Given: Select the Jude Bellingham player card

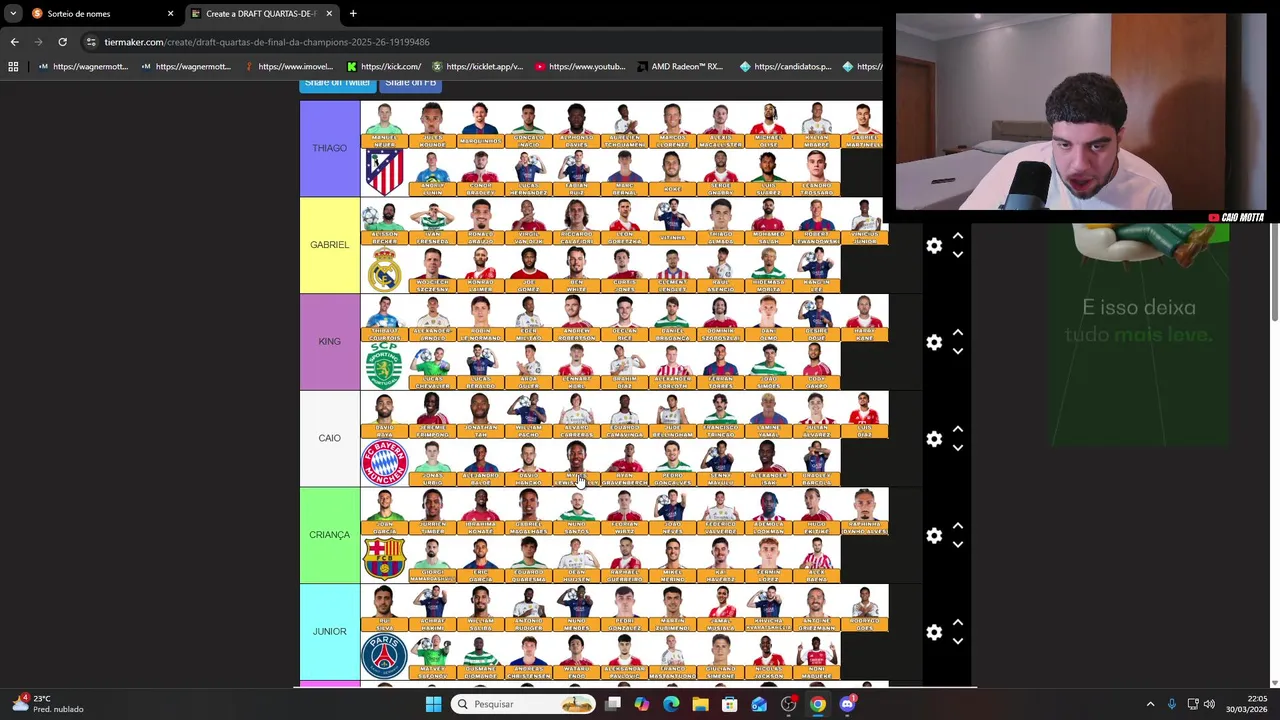Looking at the screenshot, I should pyautogui.click(x=672, y=414).
